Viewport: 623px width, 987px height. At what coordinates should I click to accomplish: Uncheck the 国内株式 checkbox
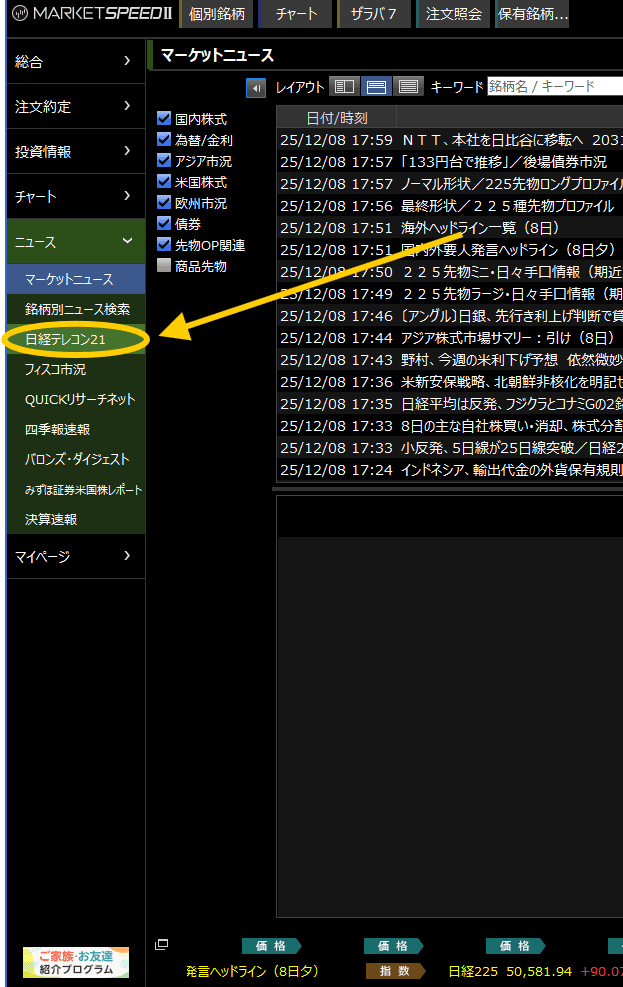click(x=164, y=118)
